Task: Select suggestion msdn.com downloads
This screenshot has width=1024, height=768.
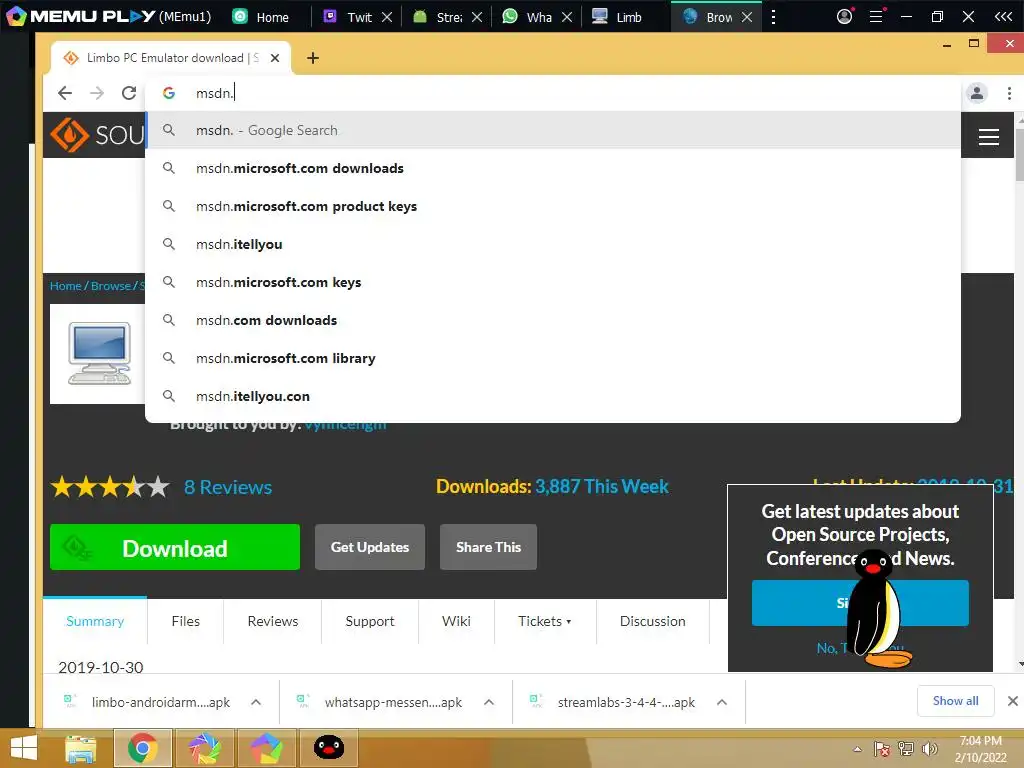Action: [x=553, y=320]
